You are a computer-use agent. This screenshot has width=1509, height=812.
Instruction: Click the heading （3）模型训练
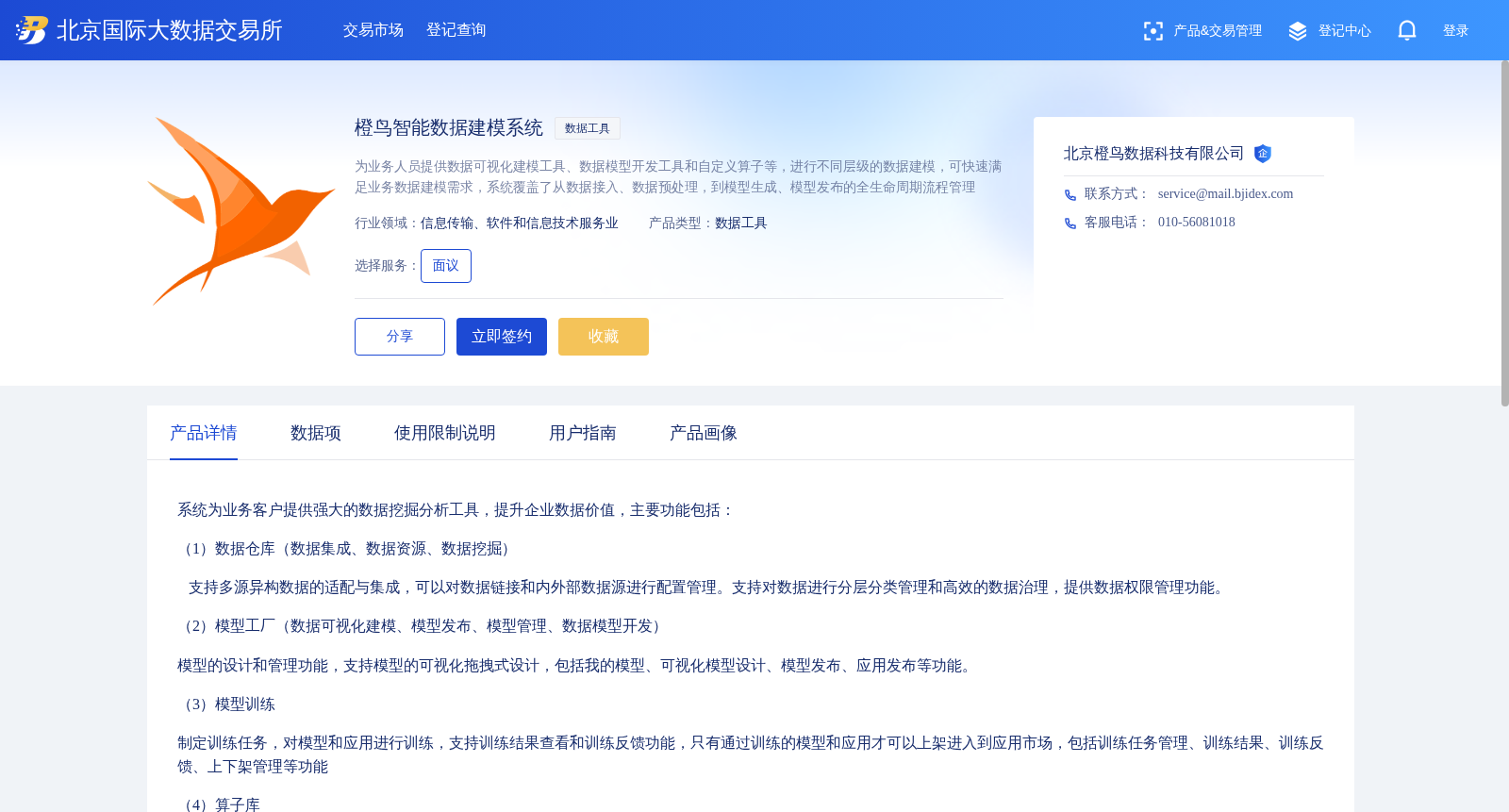226,704
